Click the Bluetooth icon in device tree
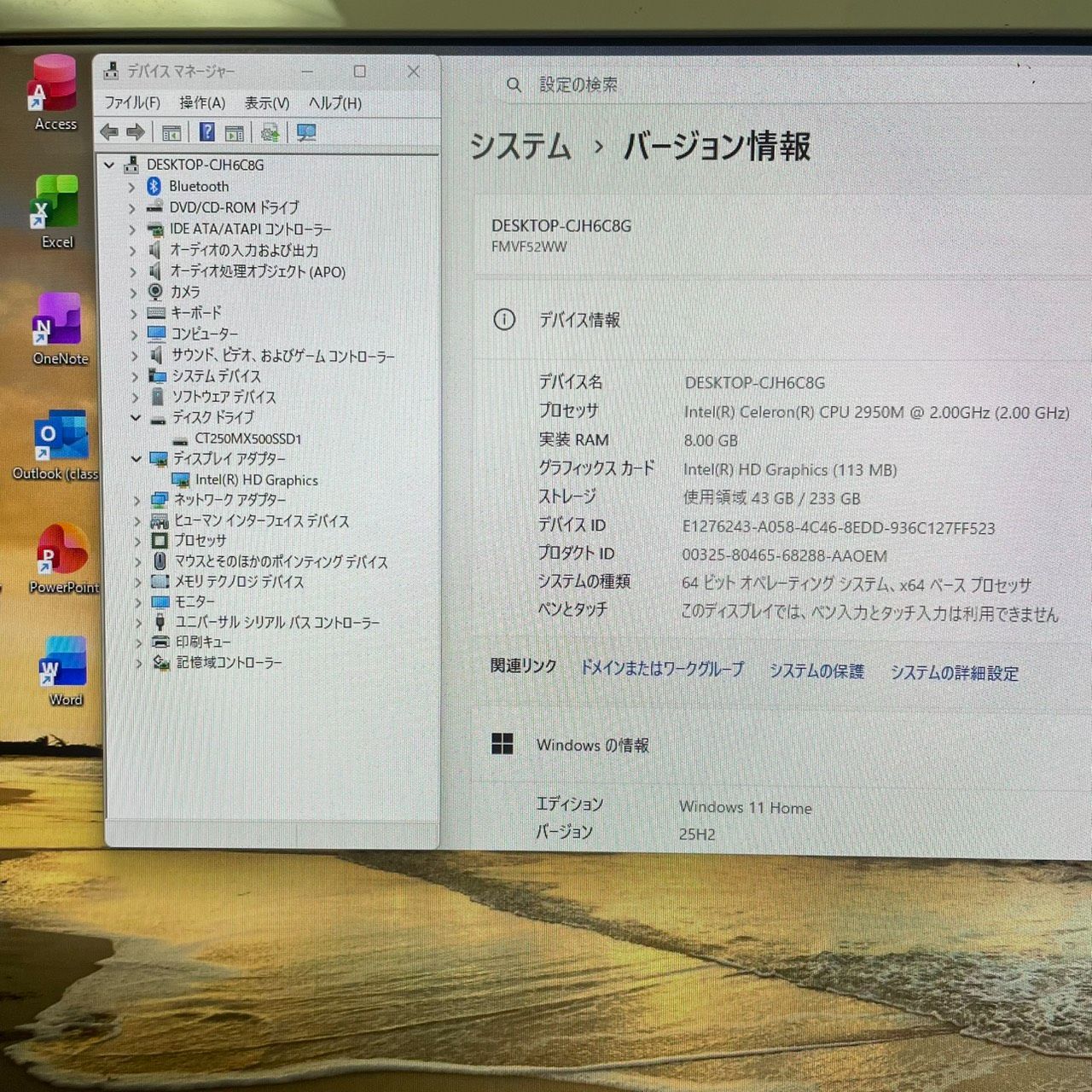 (x=154, y=186)
